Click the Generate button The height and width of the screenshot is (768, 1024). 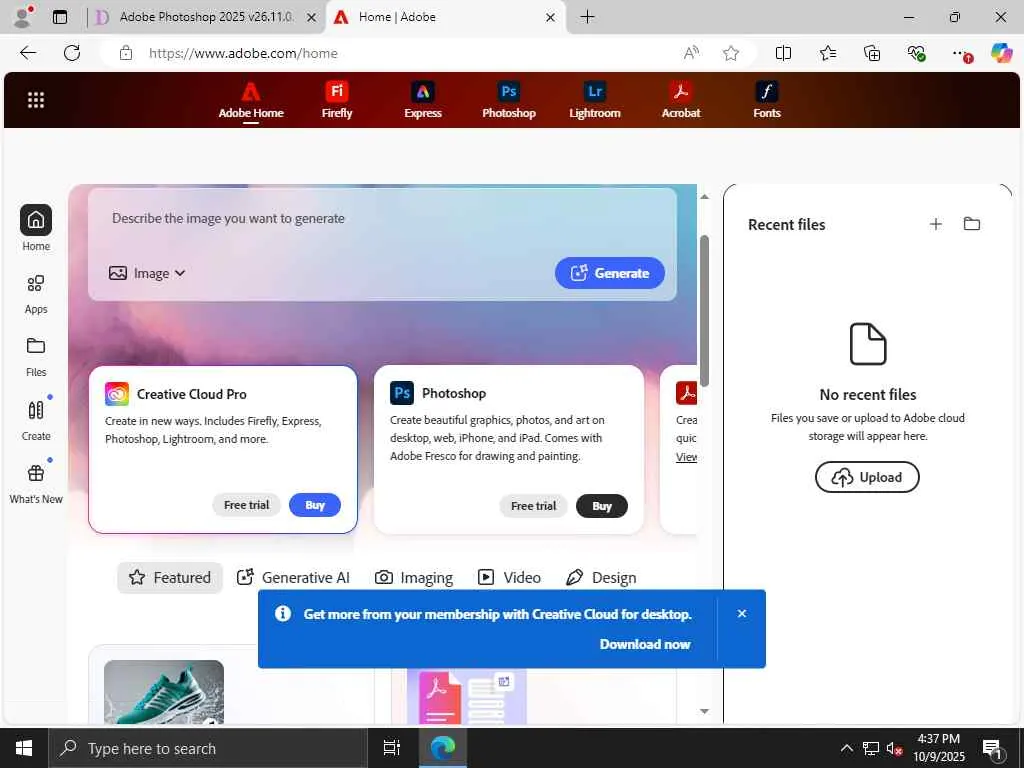pos(610,273)
